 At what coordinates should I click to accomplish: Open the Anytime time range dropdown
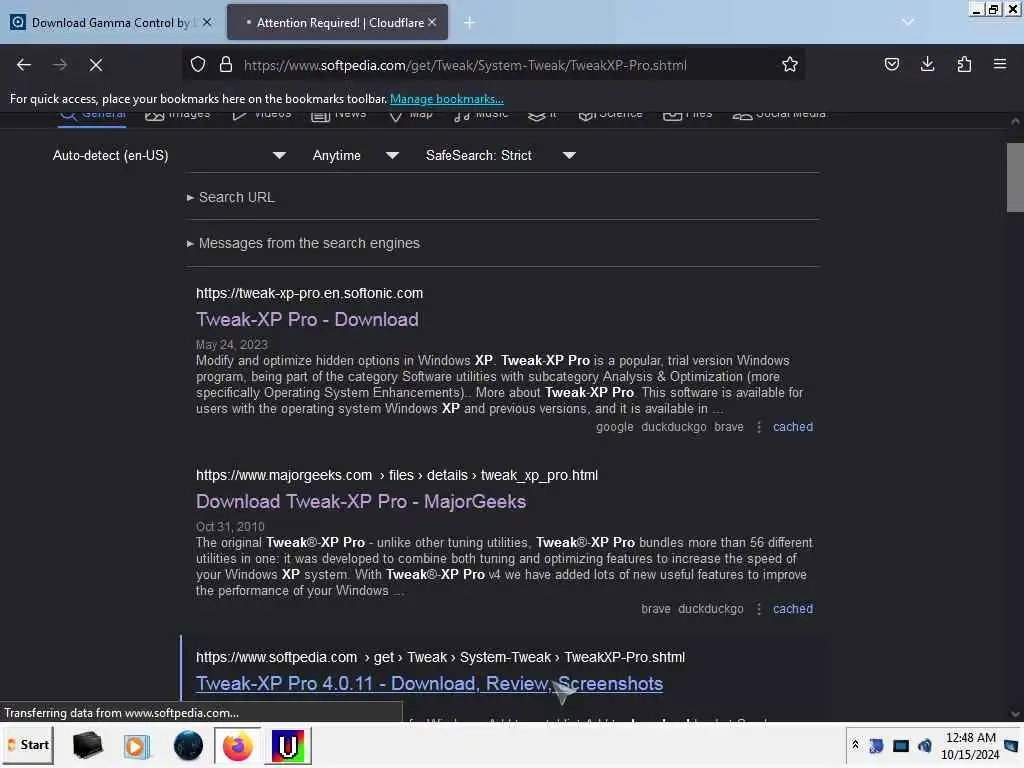tap(355, 155)
